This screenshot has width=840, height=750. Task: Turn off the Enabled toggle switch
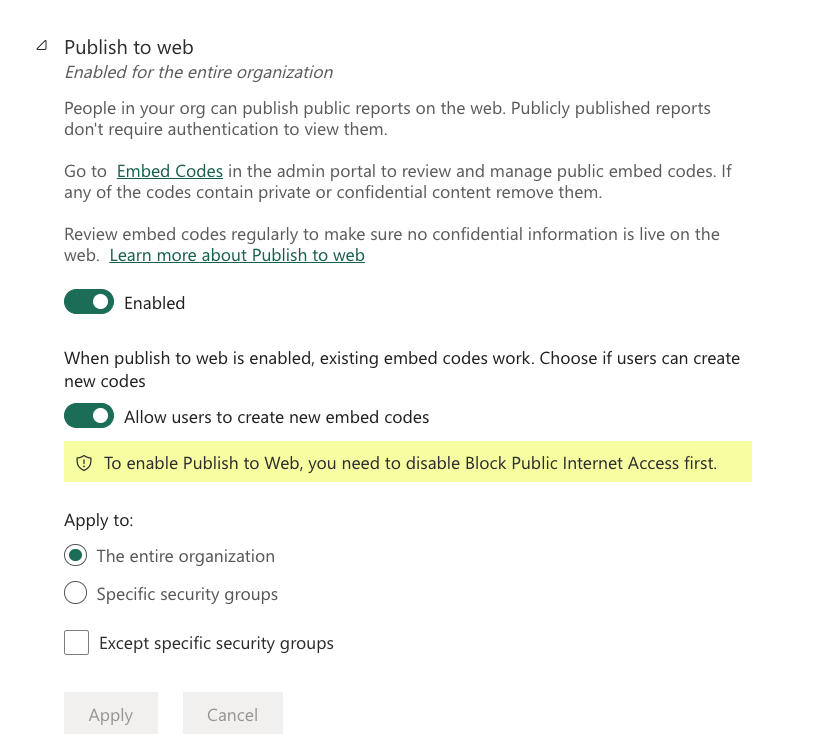pos(89,302)
